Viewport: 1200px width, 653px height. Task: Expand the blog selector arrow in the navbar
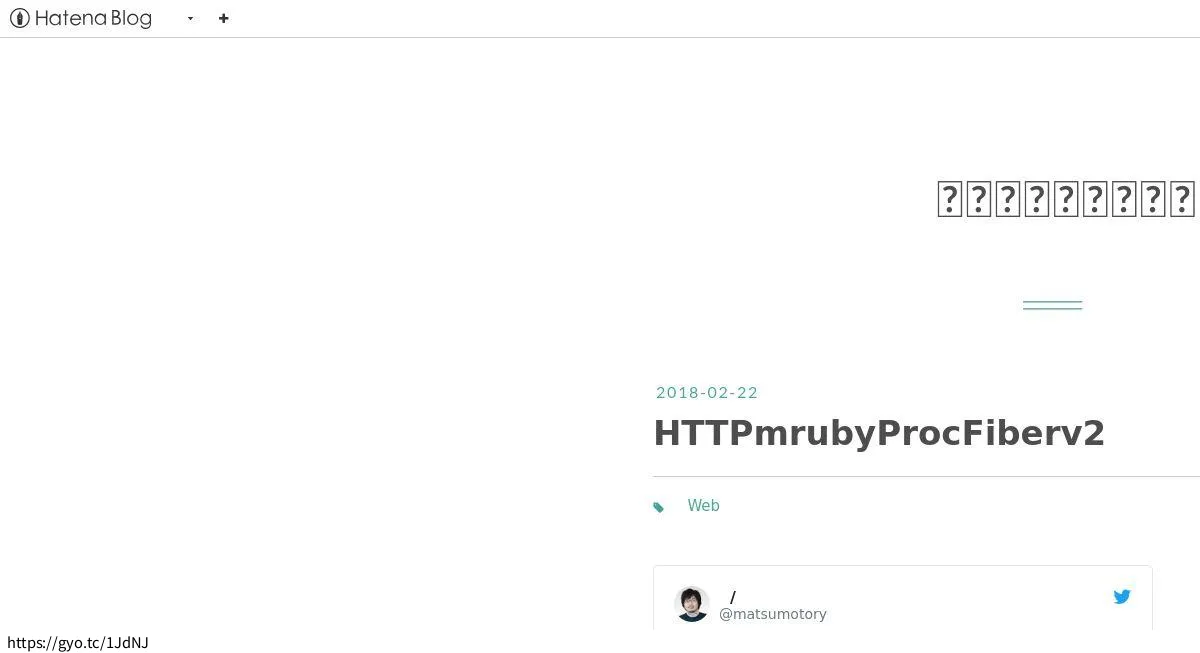click(190, 19)
